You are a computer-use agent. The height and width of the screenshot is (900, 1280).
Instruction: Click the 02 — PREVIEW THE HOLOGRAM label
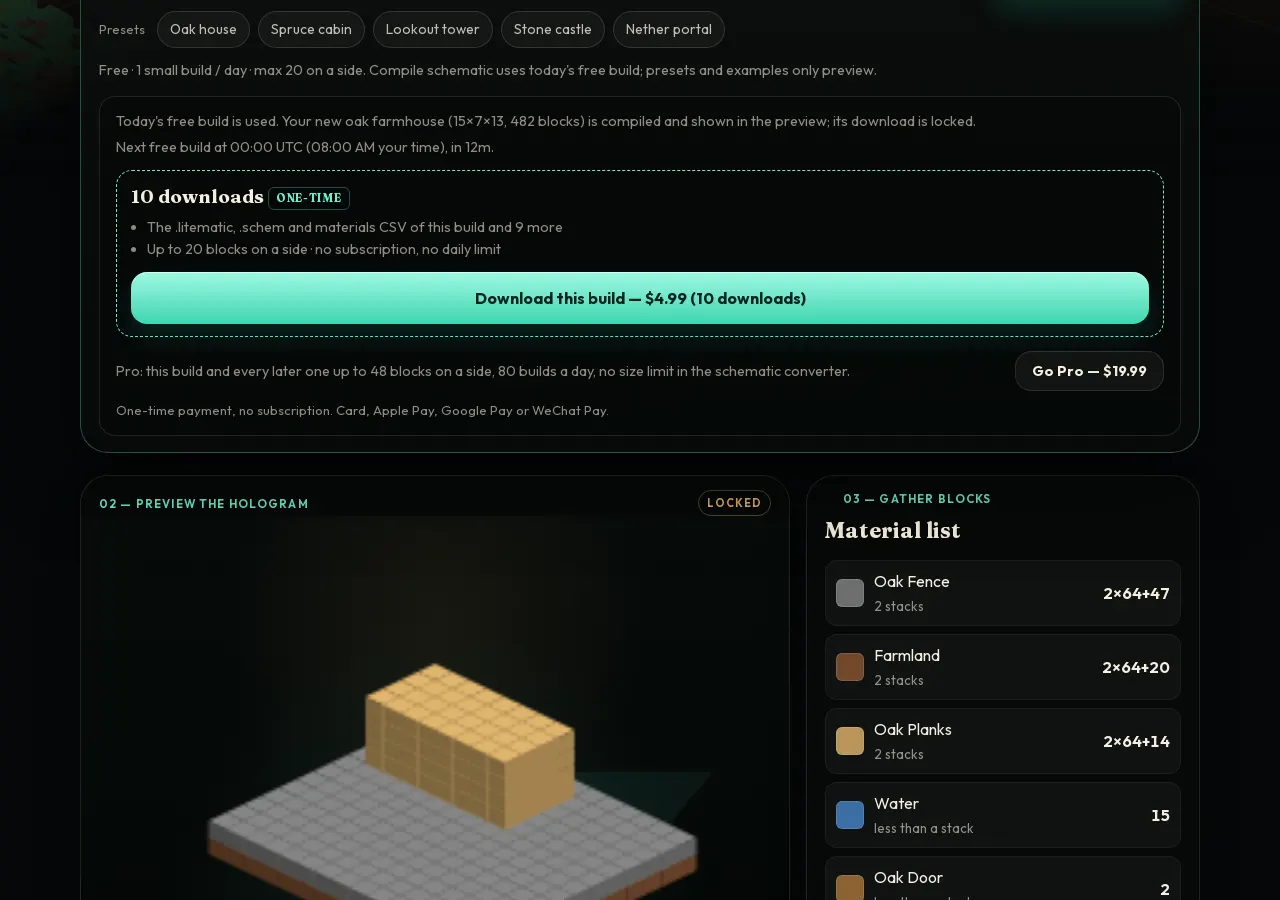[x=204, y=504]
